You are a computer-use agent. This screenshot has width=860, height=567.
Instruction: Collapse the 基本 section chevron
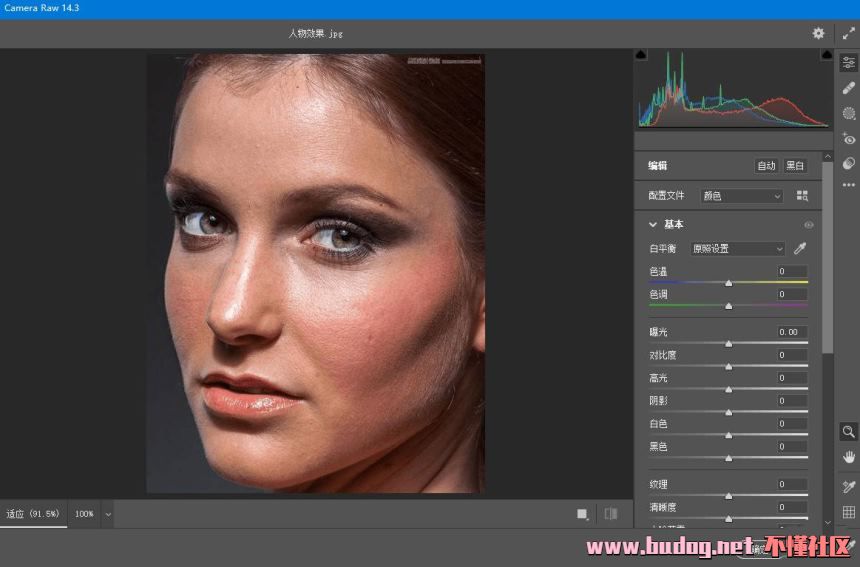(x=653, y=225)
